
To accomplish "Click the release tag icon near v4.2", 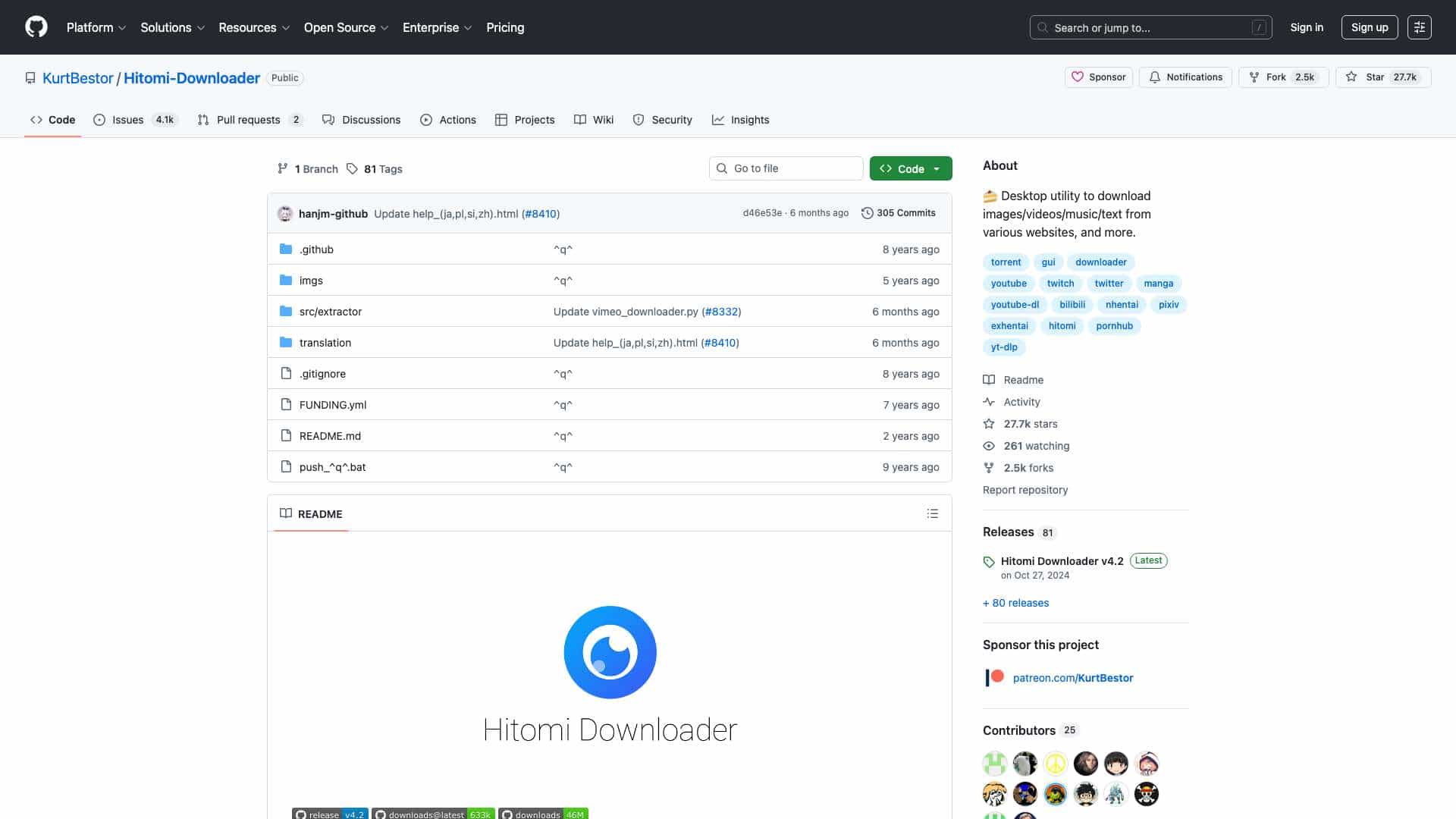I will pyautogui.click(x=989, y=562).
